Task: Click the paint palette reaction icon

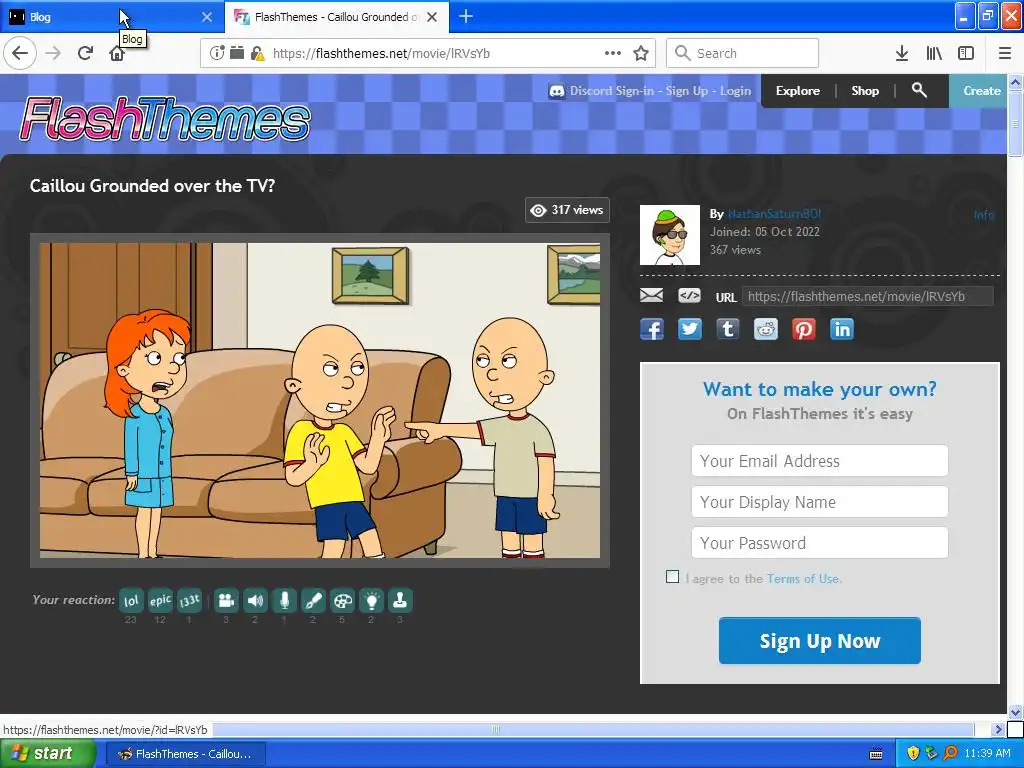Action: coord(342,600)
